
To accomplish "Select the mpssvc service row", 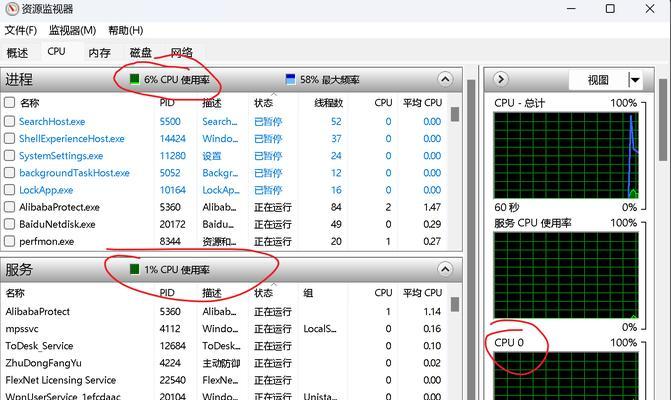I will (x=226, y=329).
